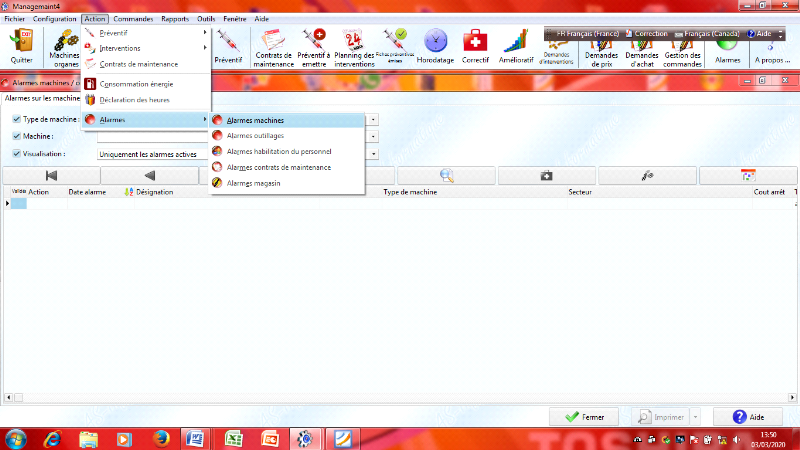800x450 pixels.
Task: Click the bottom Aide button
Action: tap(748, 417)
